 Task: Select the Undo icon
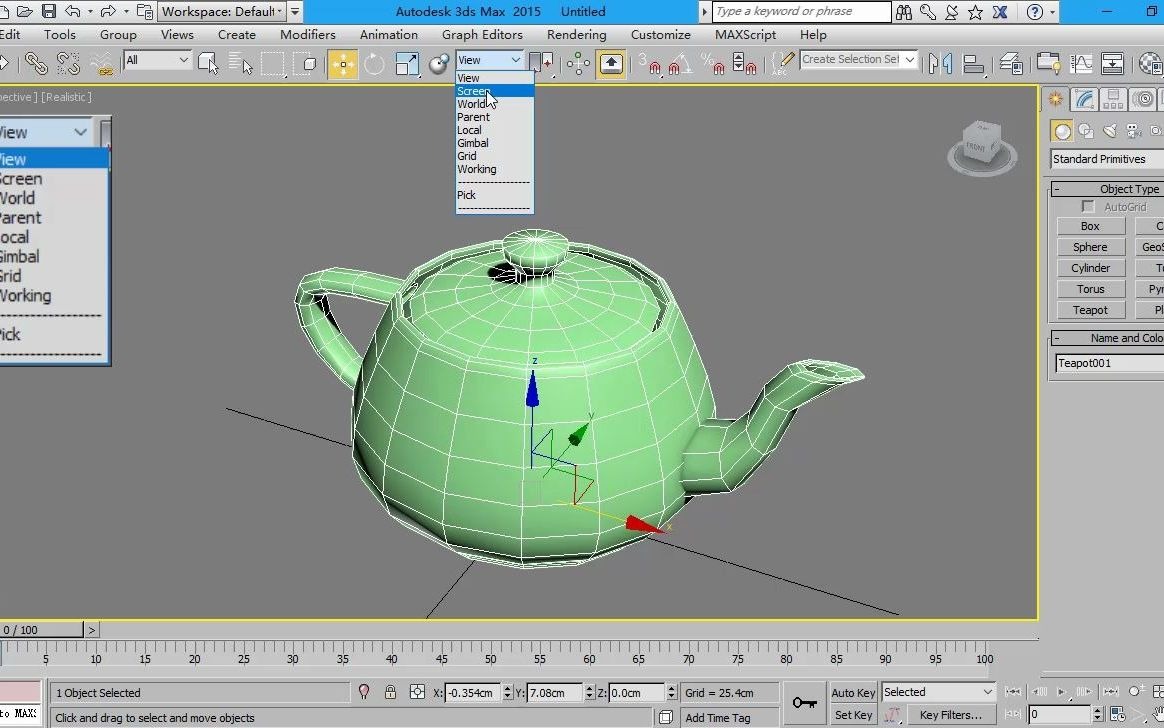click(72, 11)
